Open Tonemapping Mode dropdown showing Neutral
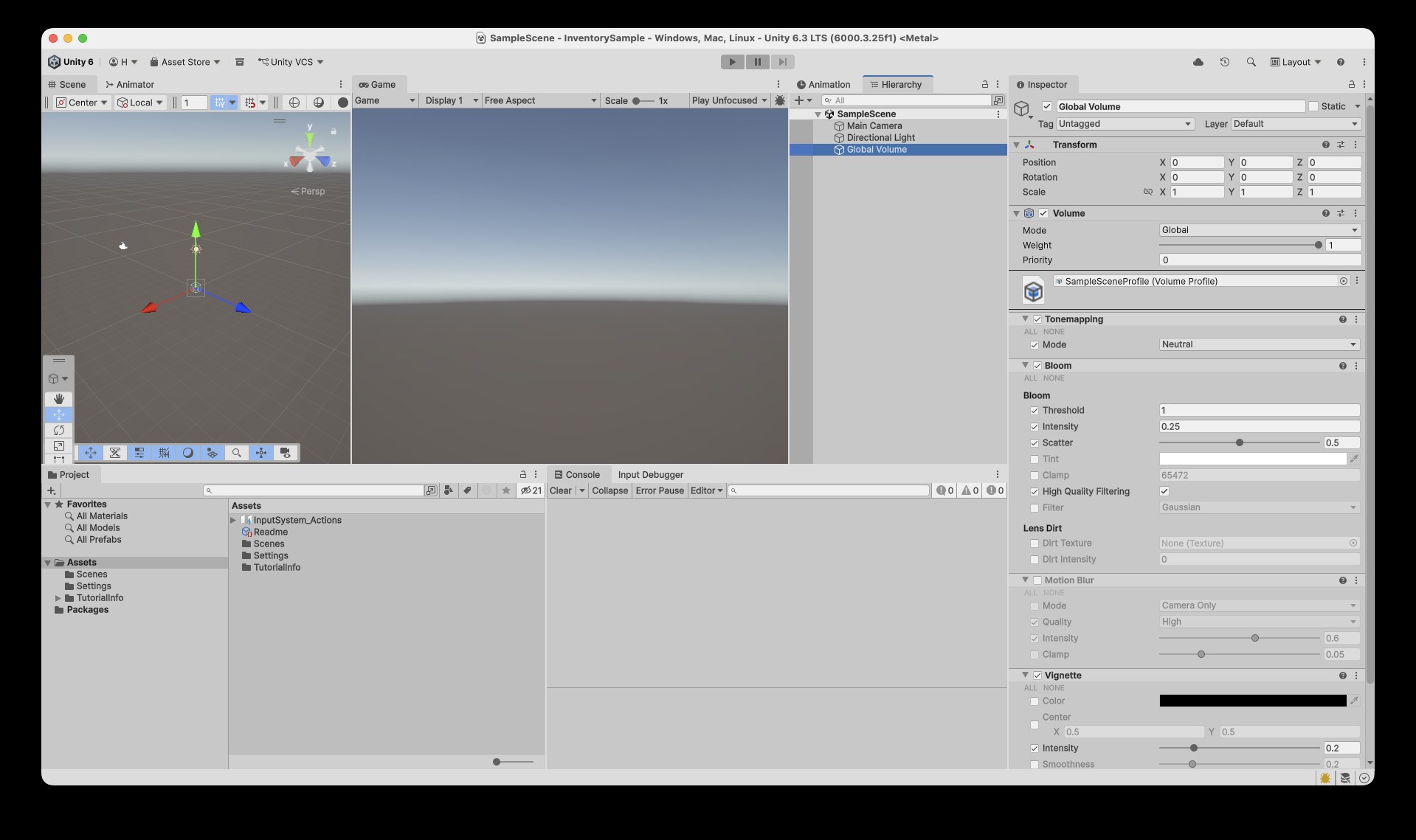 [1260, 344]
